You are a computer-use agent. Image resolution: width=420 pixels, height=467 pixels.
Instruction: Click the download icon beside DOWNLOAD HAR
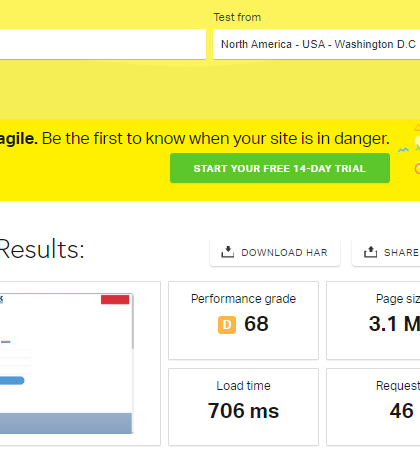[x=227, y=252]
